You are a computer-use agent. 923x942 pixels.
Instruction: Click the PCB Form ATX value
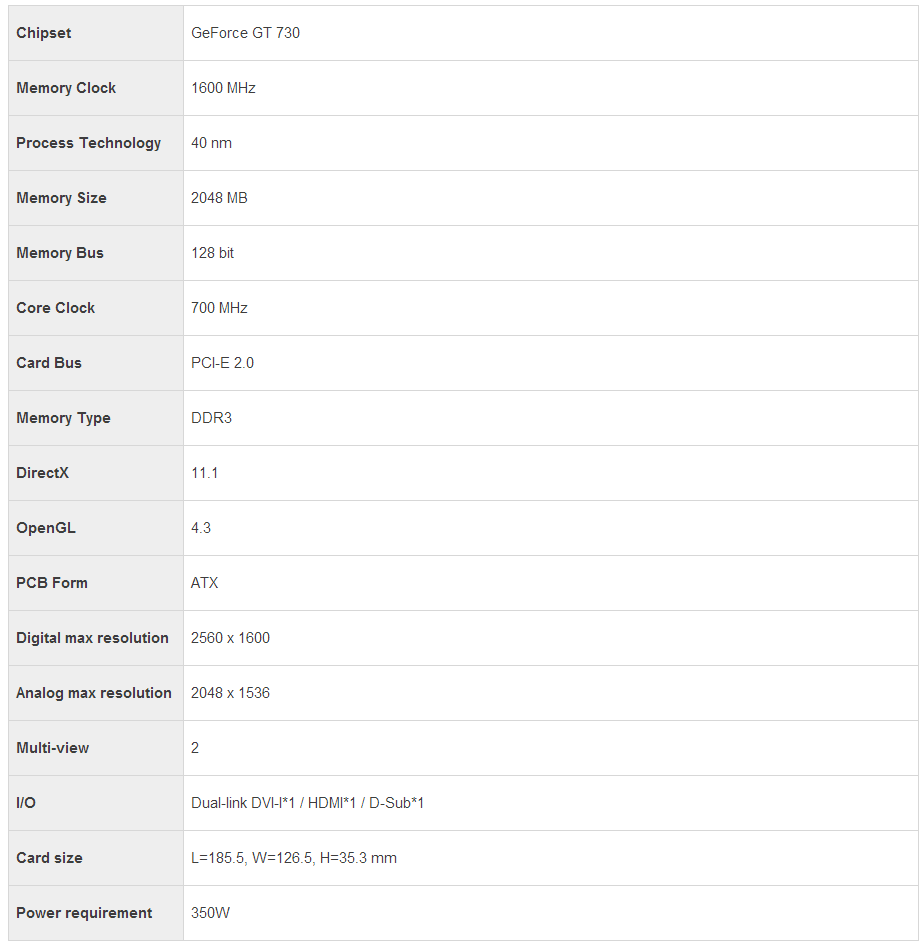204,583
